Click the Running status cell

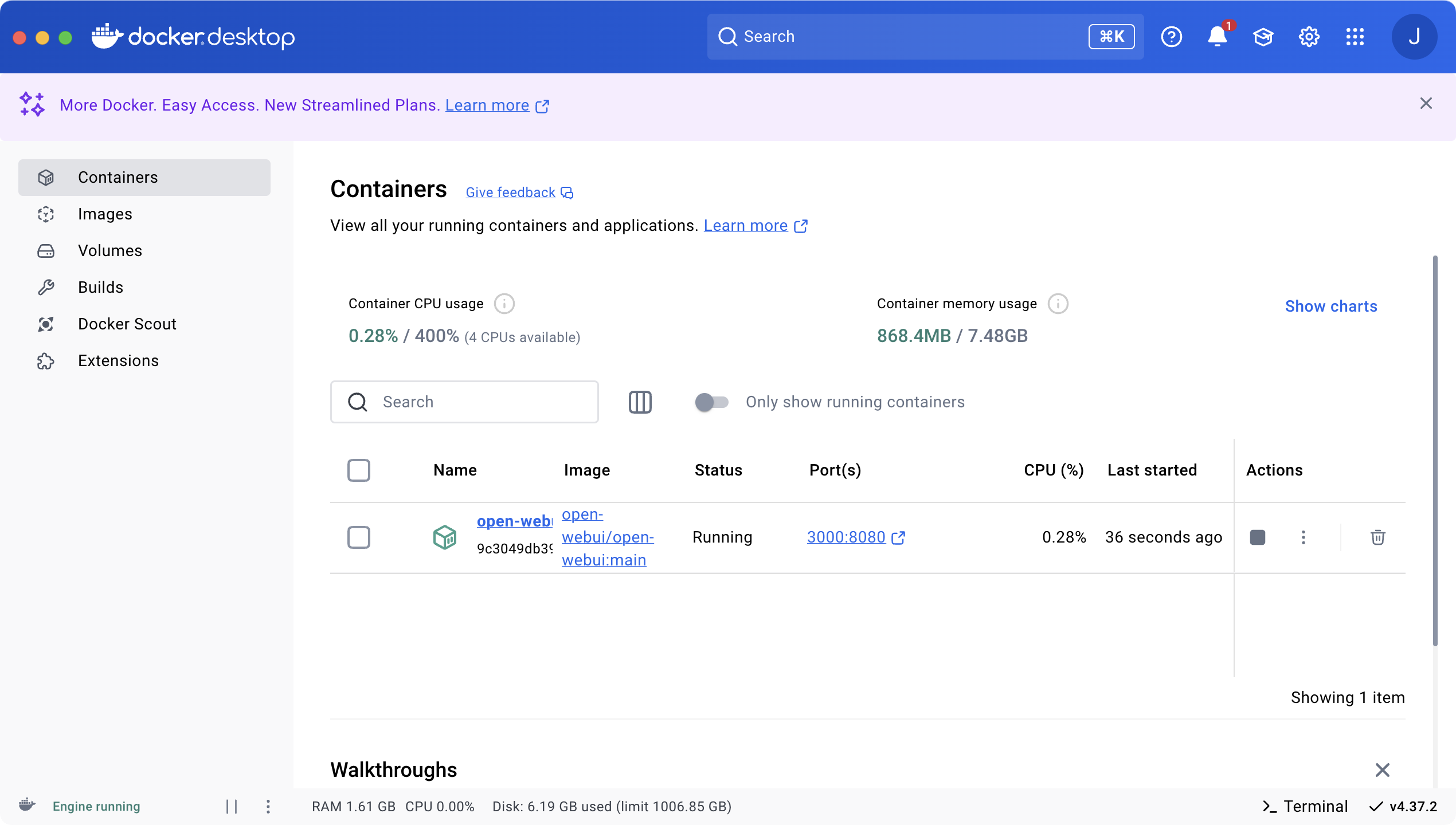[722, 537]
